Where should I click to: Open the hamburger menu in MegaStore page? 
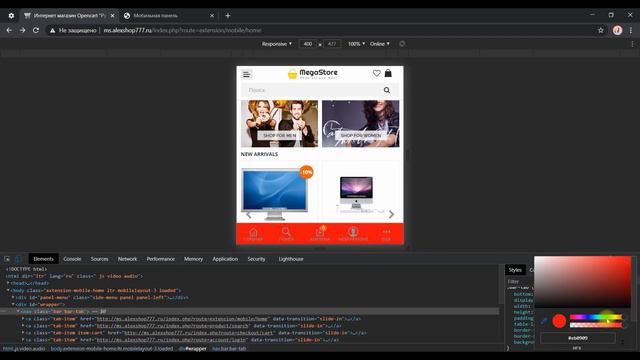pyautogui.click(x=247, y=74)
